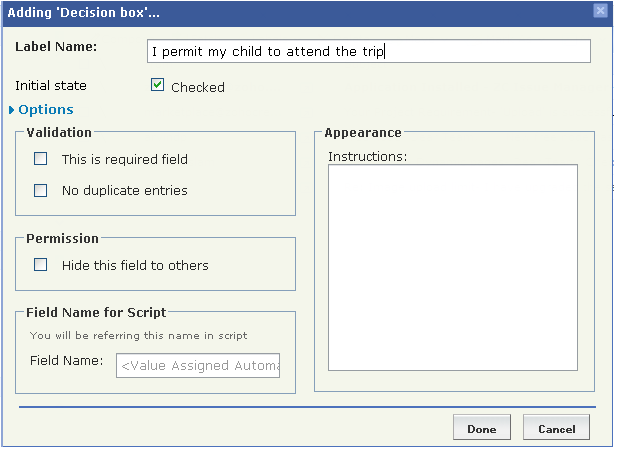
Task: Click into the Label Name text field
Action: (367, 51)
